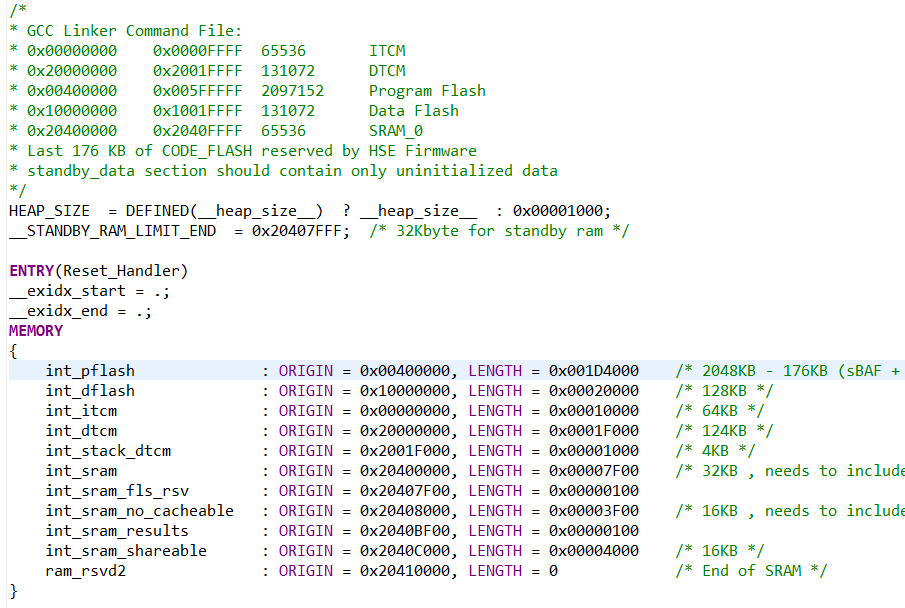Click the opening brace of the MEMORY block
Screen dimensions: 905x608
(x=13, y=351)
